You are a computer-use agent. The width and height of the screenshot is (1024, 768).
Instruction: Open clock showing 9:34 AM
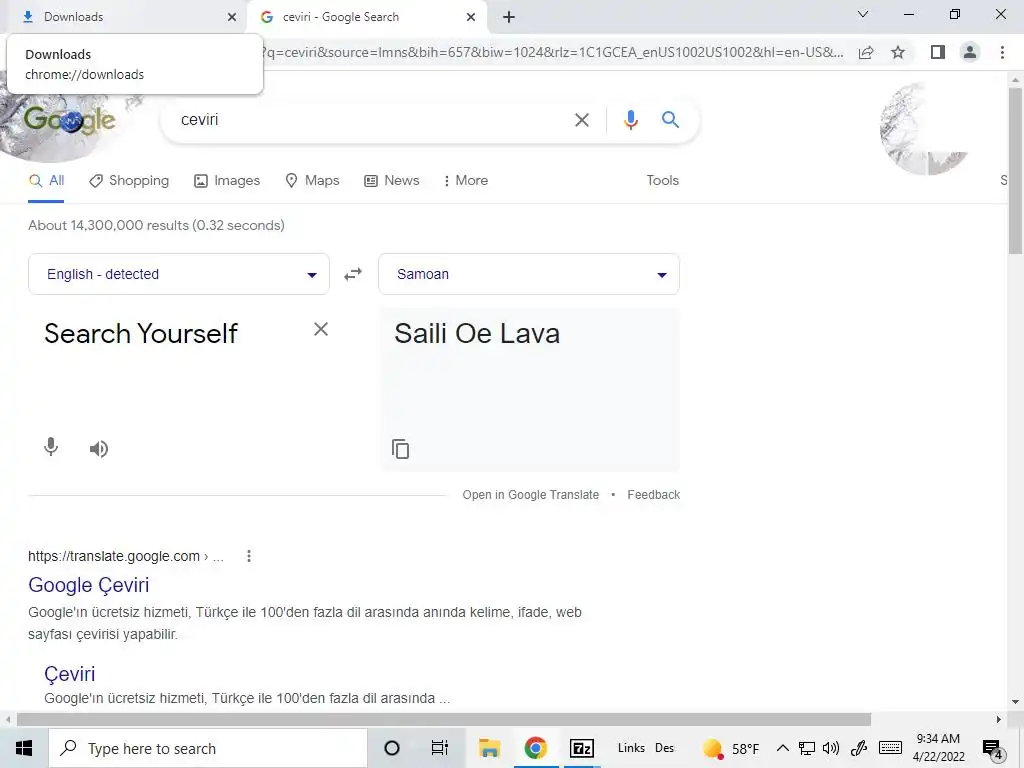pyautogui.click(x=938, y=748)
